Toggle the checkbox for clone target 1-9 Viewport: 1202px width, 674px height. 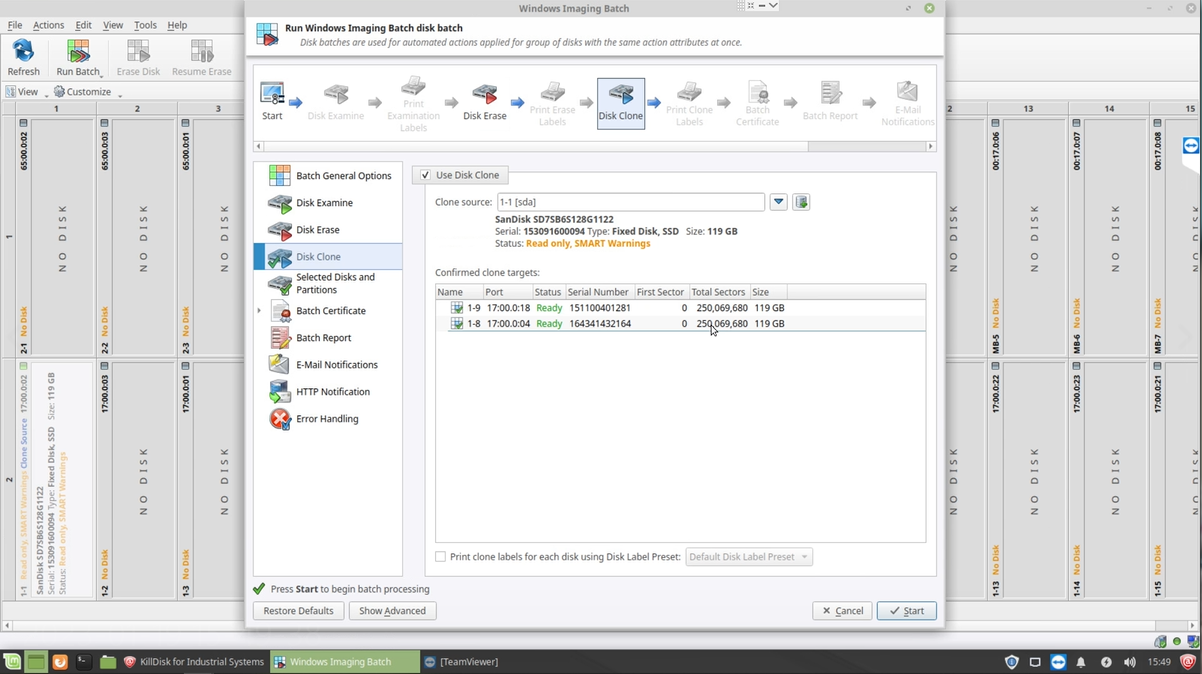pyautogui.click(x=457, y=308)
